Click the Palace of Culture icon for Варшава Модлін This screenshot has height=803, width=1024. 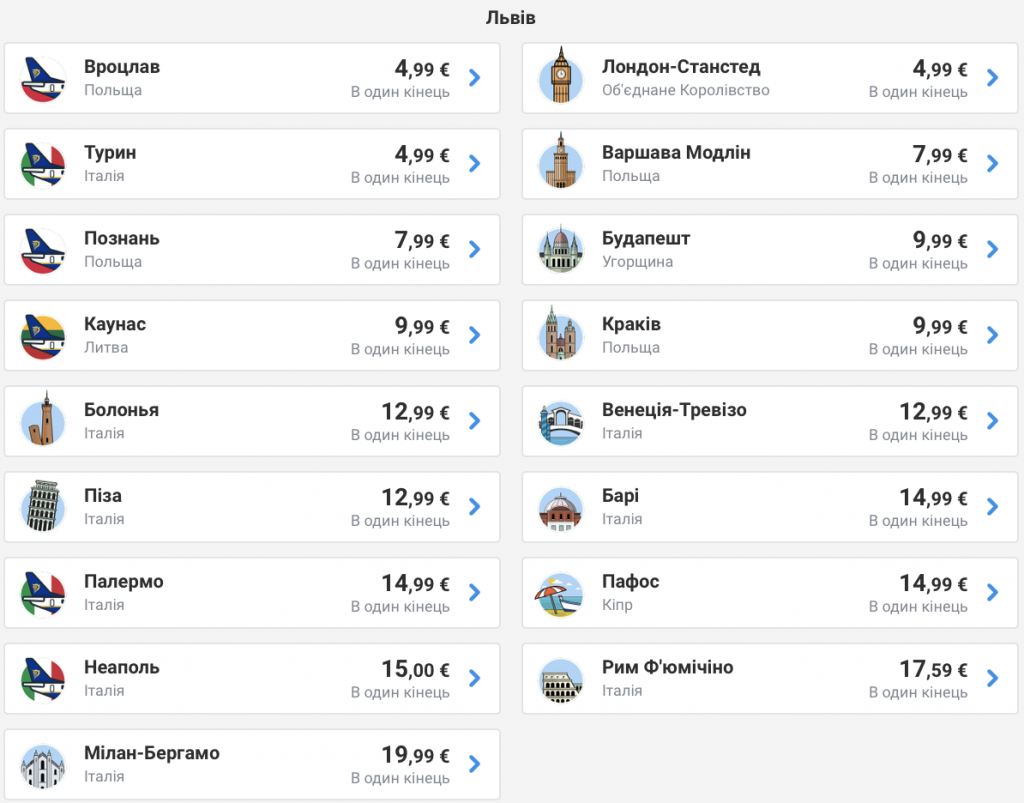coord(560,163)
